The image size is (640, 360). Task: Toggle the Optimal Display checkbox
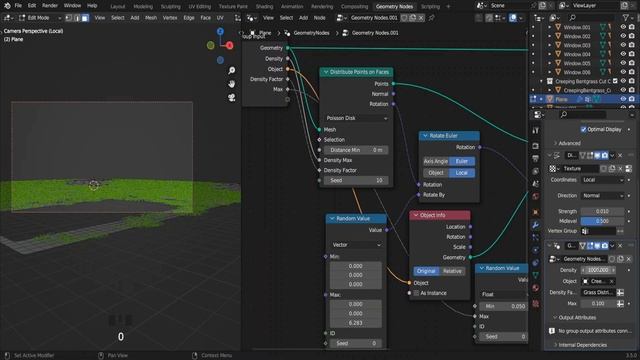click(x=583, y=129)
